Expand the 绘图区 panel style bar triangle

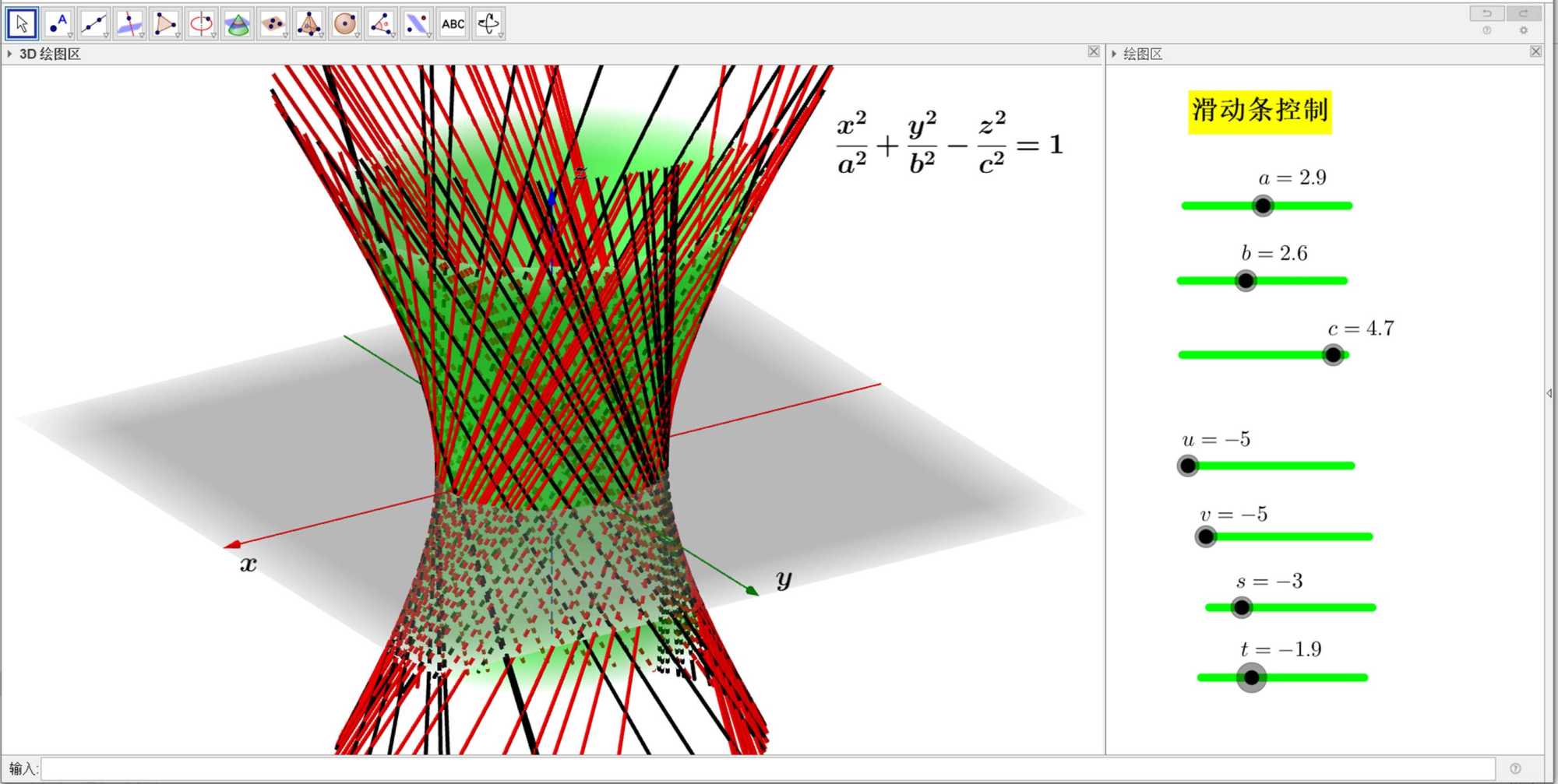pos(1114,54)
